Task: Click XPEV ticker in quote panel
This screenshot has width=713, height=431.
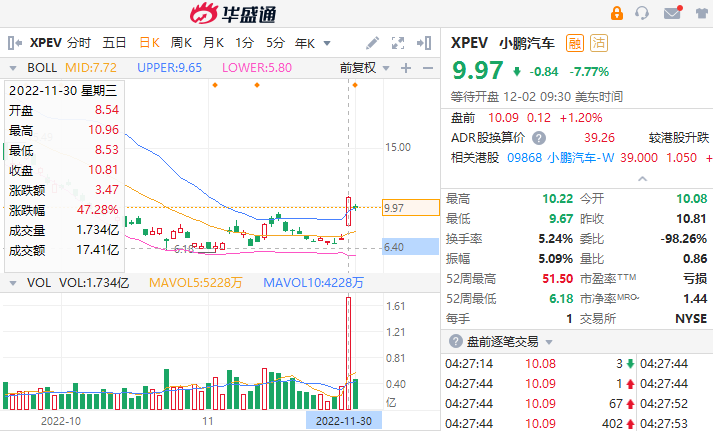Action: (x=469, y=43)
